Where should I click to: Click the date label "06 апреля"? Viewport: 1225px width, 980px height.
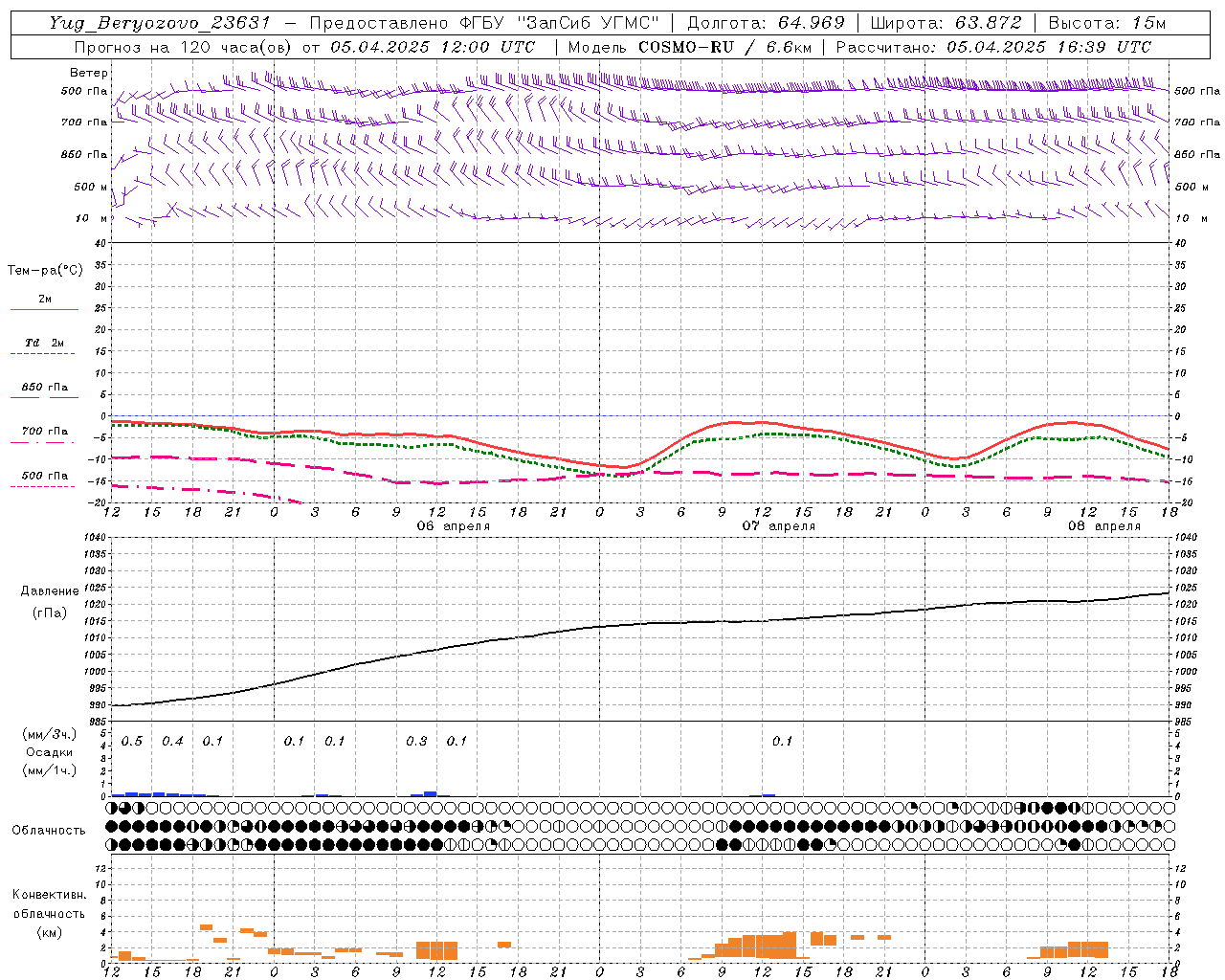pyautogui.click(x=453, y=526)
